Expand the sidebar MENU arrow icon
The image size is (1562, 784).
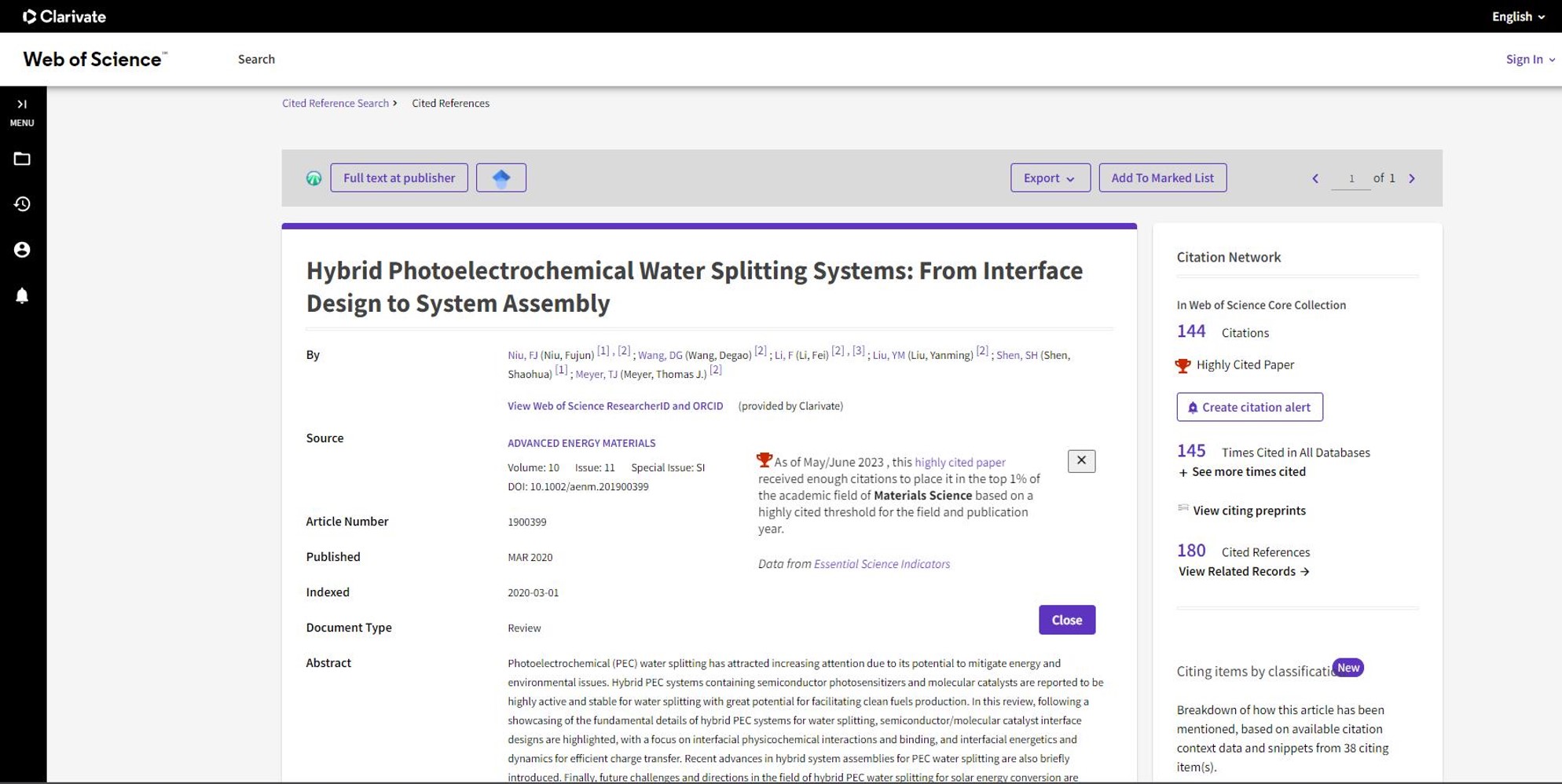tap(22, 104)
